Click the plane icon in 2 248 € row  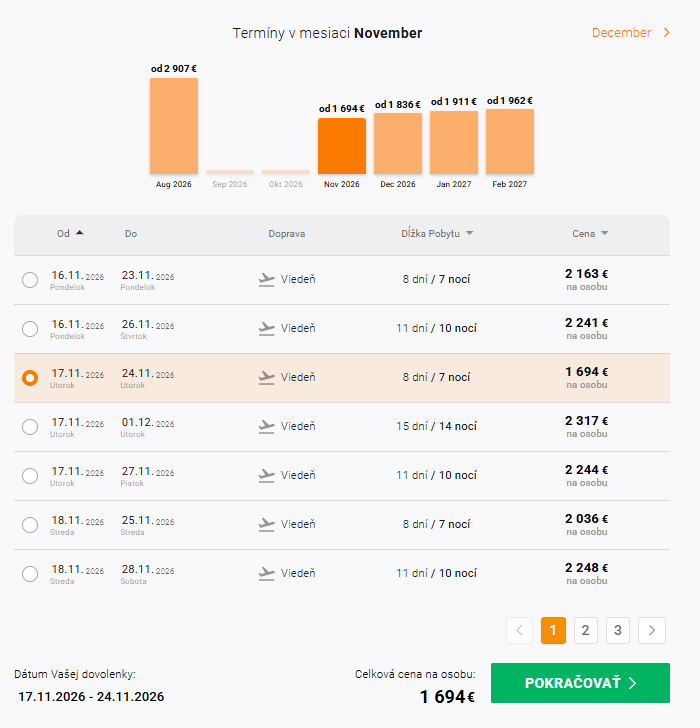266,573
